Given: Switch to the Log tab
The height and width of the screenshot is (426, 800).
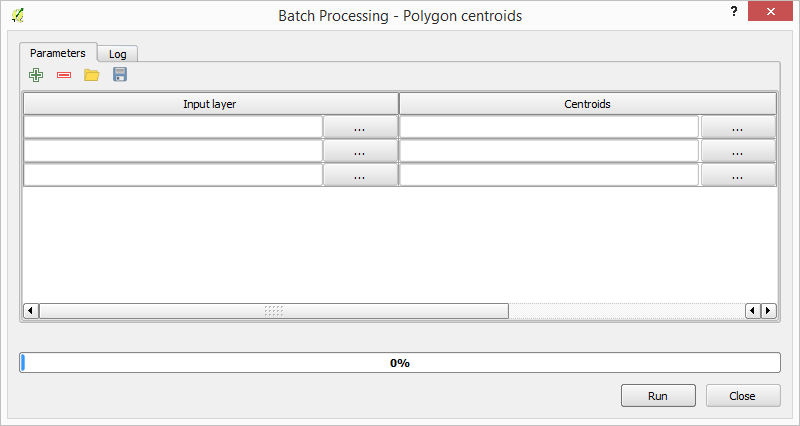Looking at the screenshot, I should pos(118,54).
